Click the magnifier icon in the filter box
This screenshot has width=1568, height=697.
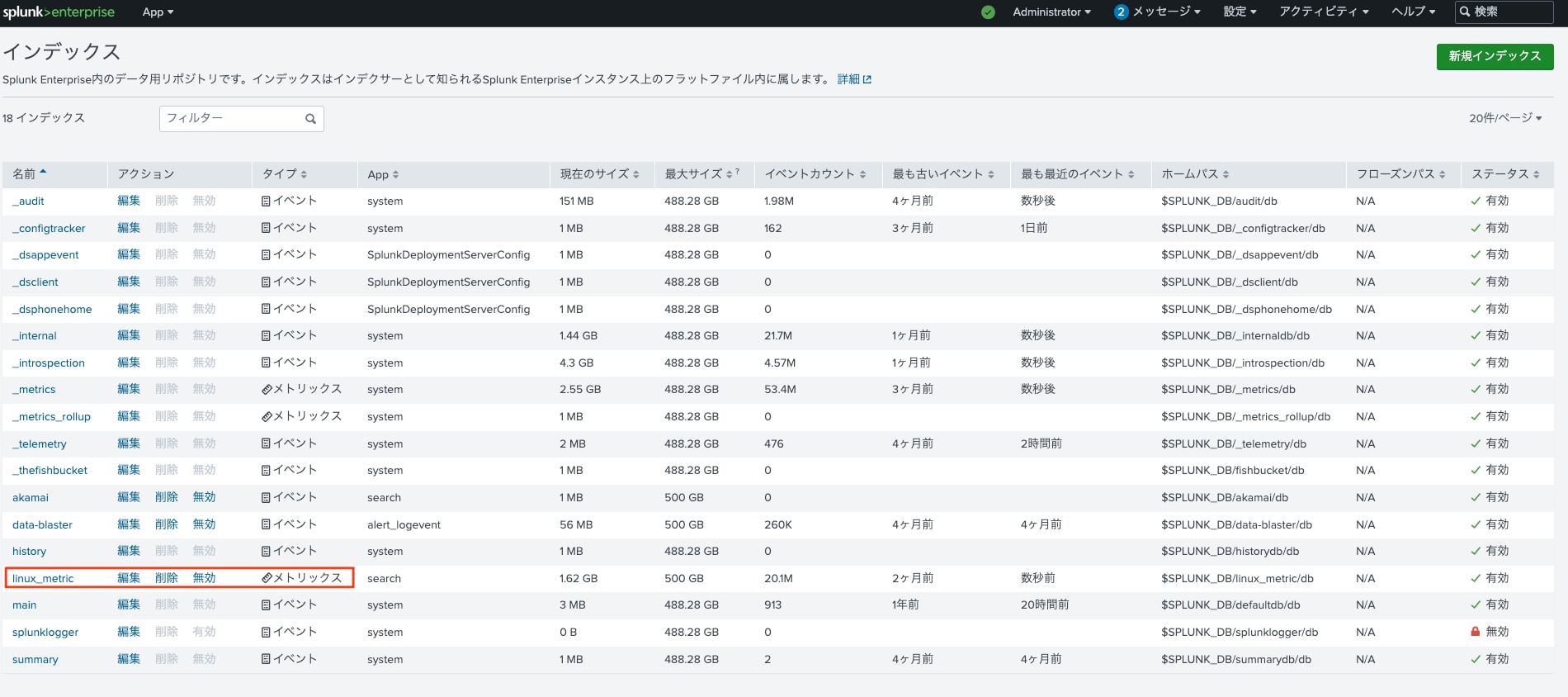[311, 119]
